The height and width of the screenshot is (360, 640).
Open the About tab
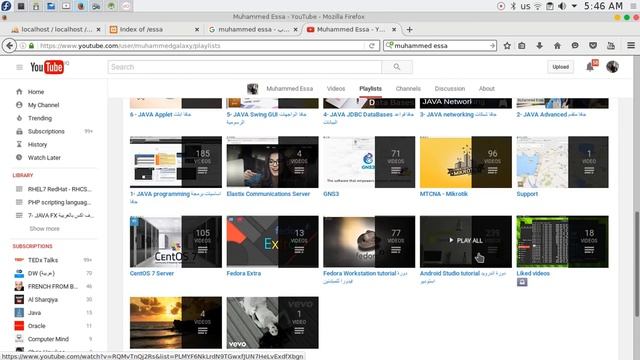point(487,89)
